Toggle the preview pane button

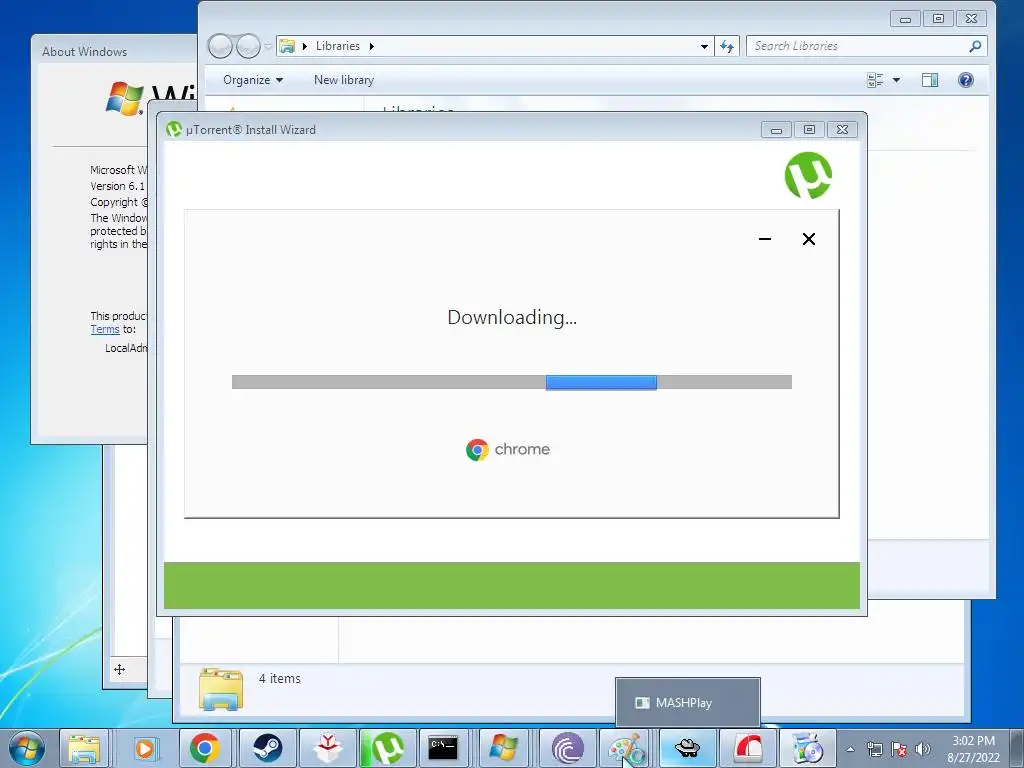tap(930, 80)
